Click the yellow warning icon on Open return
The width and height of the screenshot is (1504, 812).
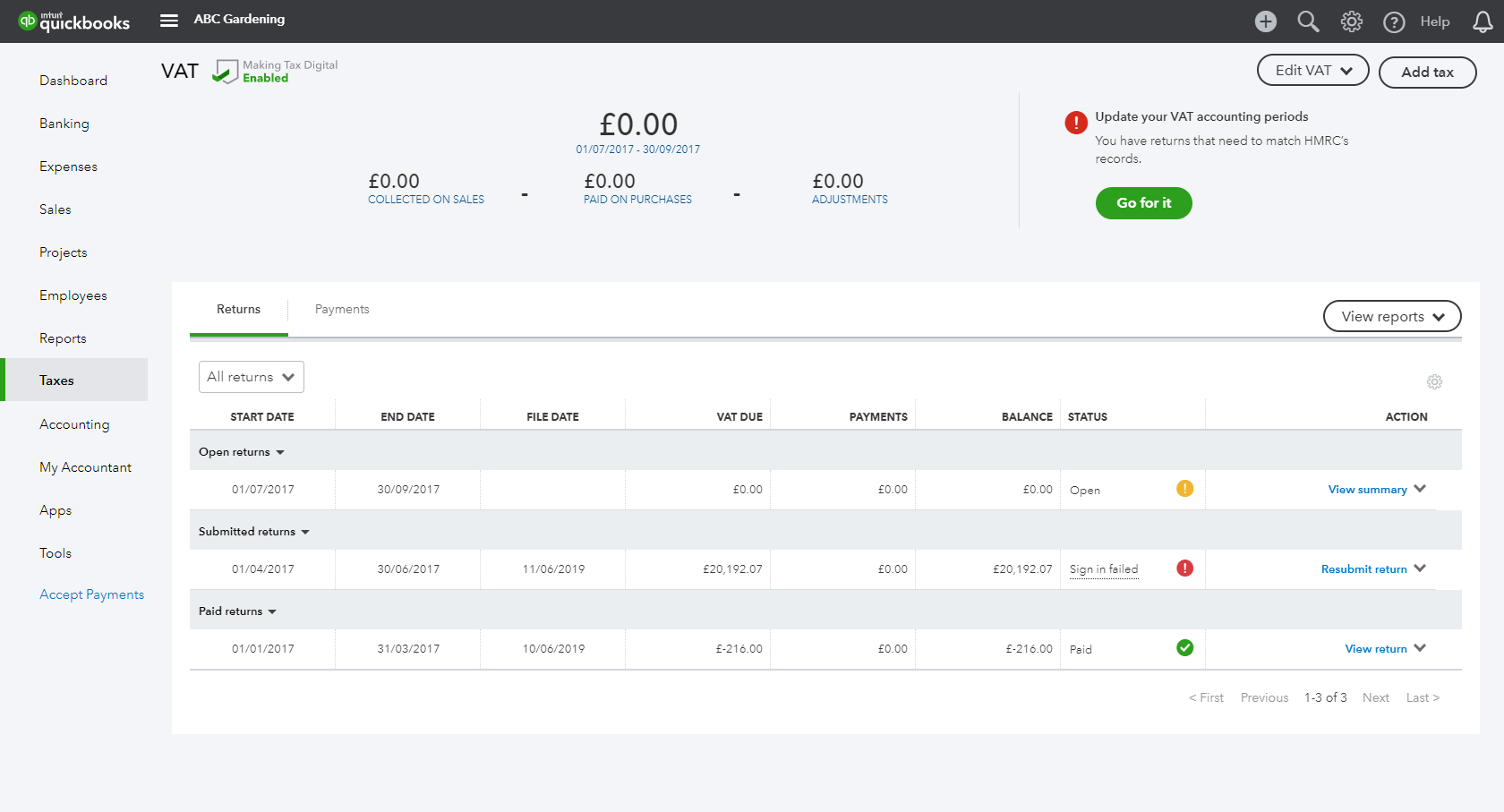(1184, 488)
